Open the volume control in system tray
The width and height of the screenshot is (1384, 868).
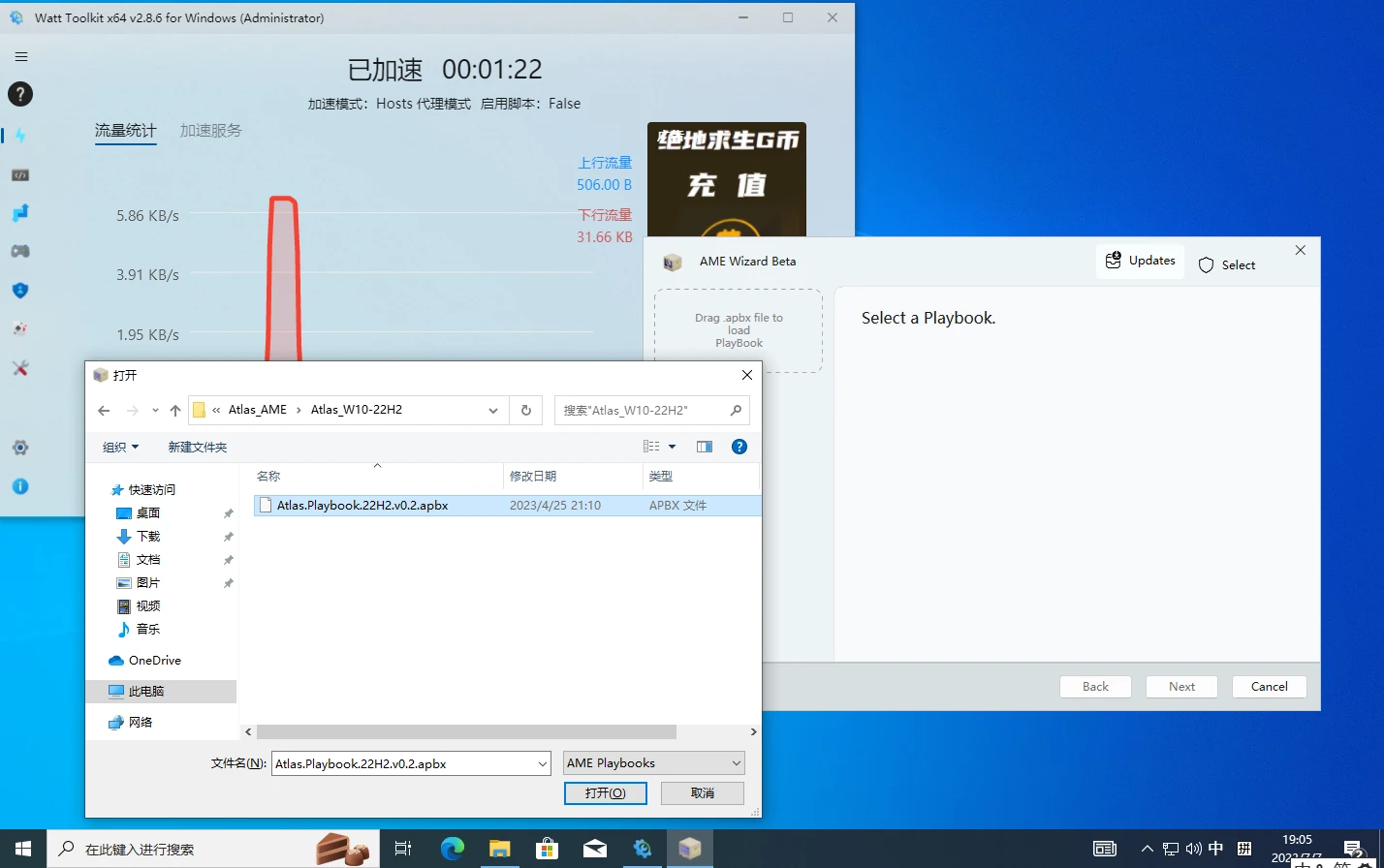1193,849
